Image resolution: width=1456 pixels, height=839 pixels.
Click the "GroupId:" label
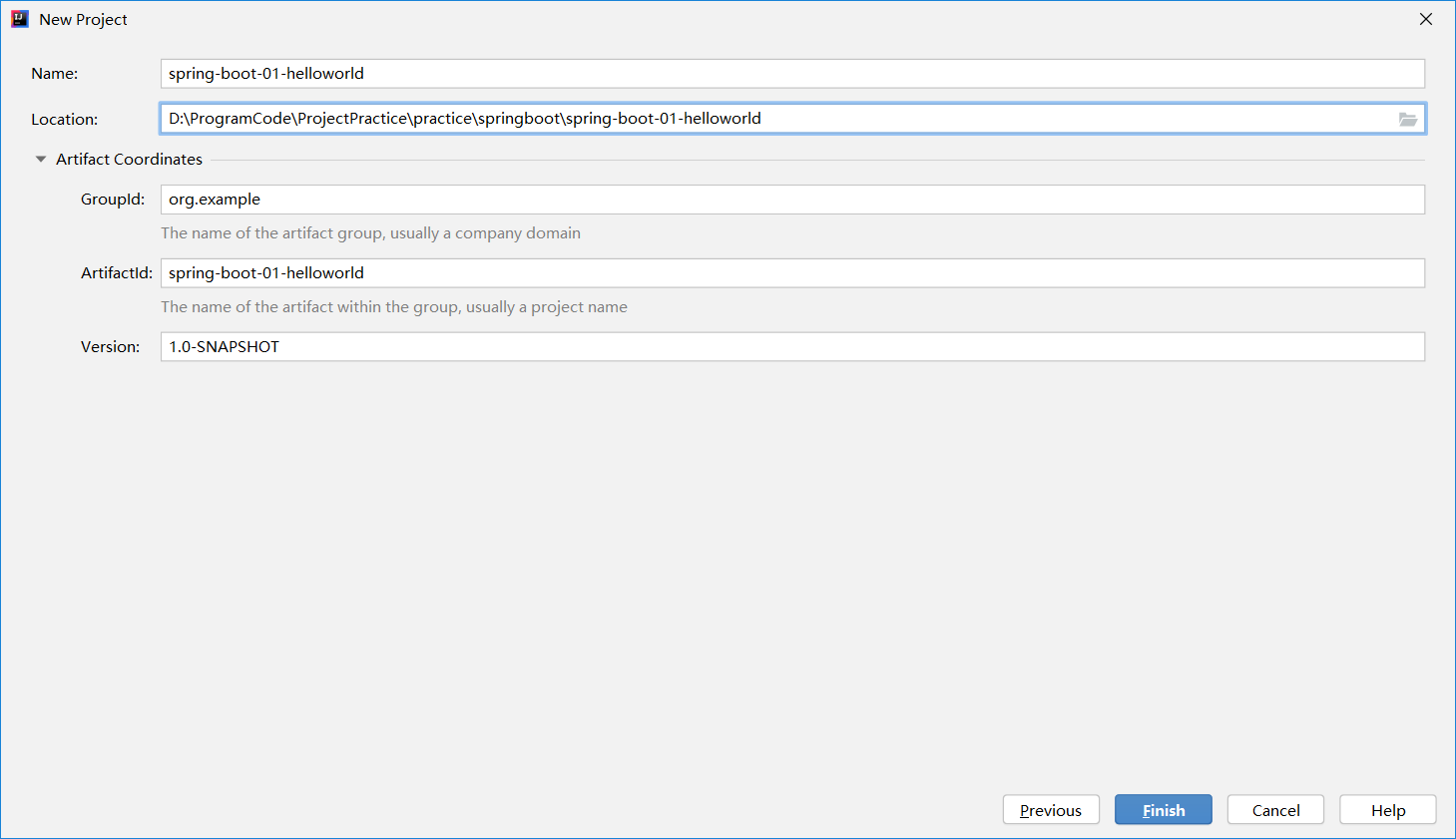click(x=113, y=200)
